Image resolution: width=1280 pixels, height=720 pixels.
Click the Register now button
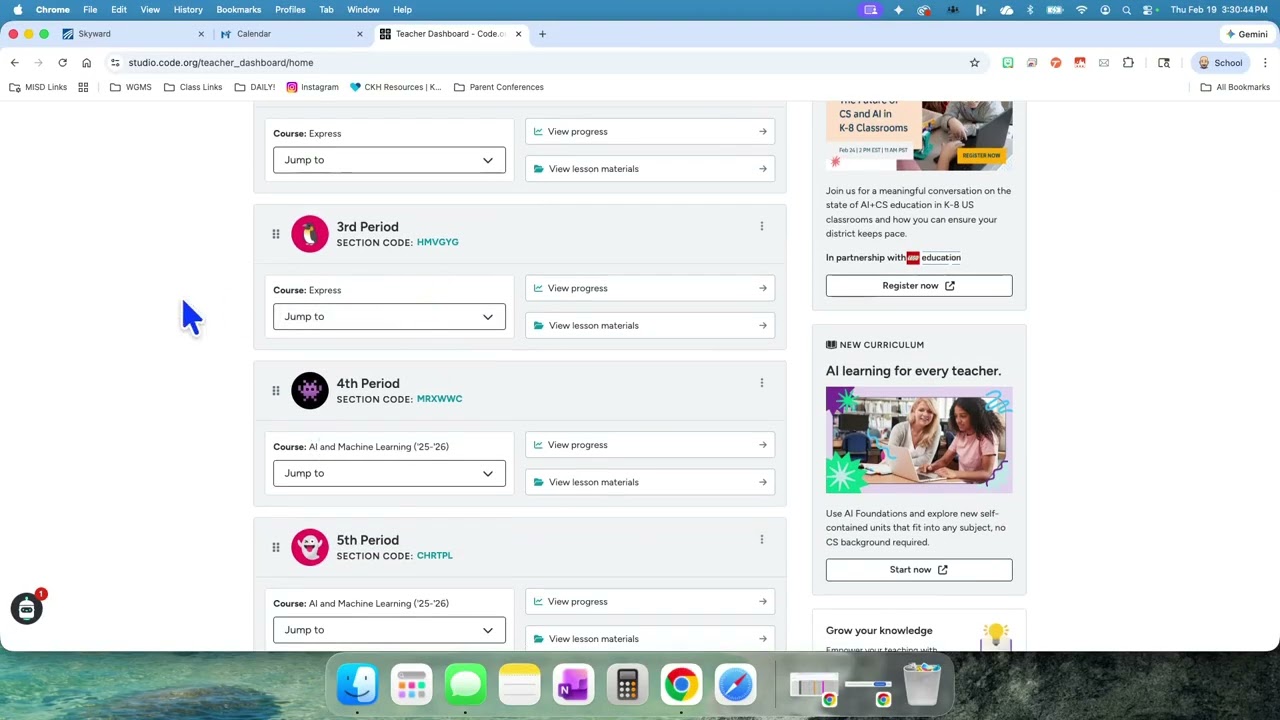(x=919, y=286)
